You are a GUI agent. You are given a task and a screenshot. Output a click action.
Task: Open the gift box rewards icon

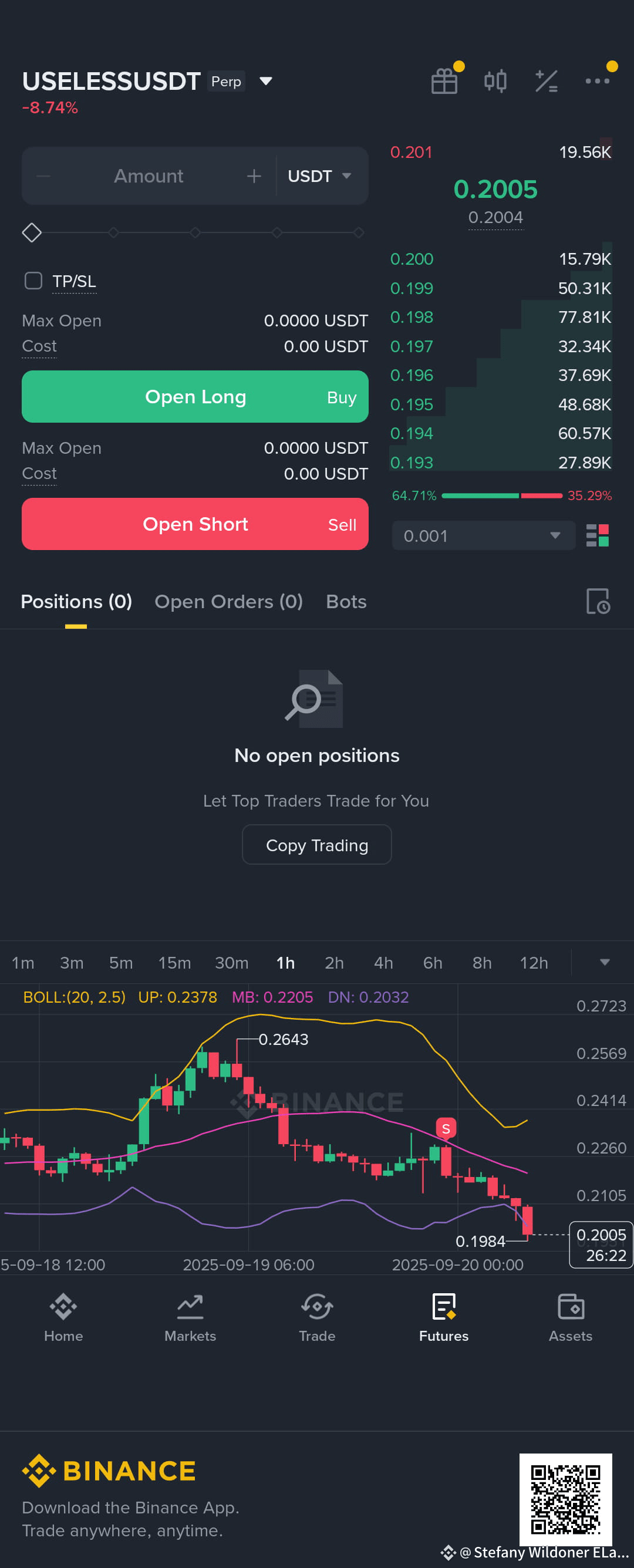444,81
